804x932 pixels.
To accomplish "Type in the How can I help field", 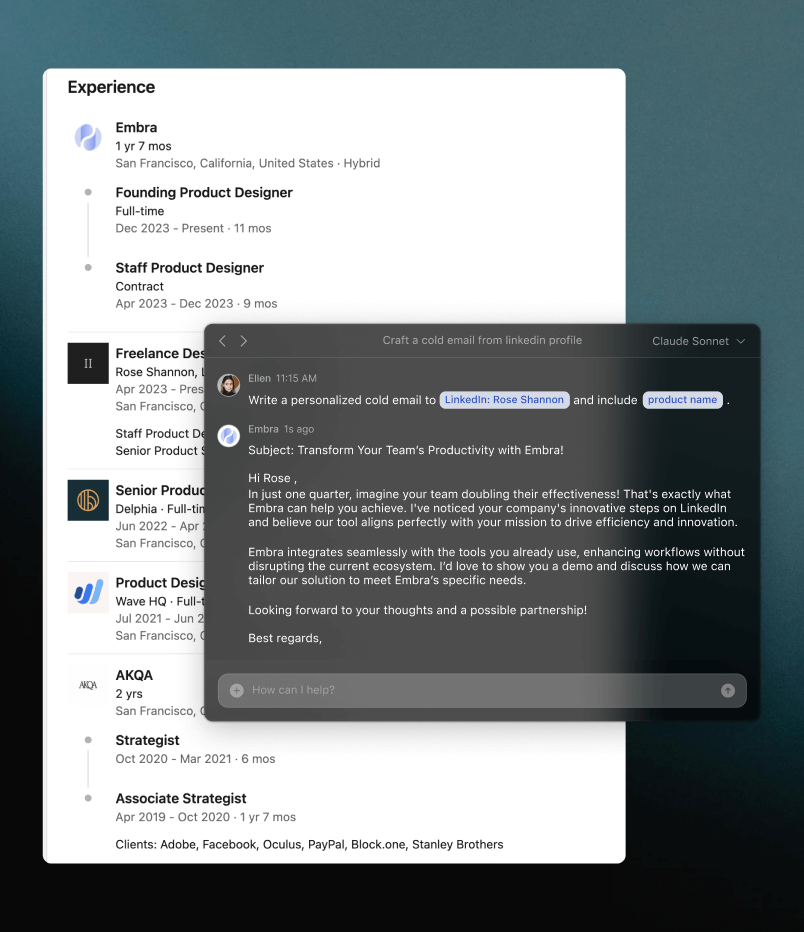I will 480,690.
